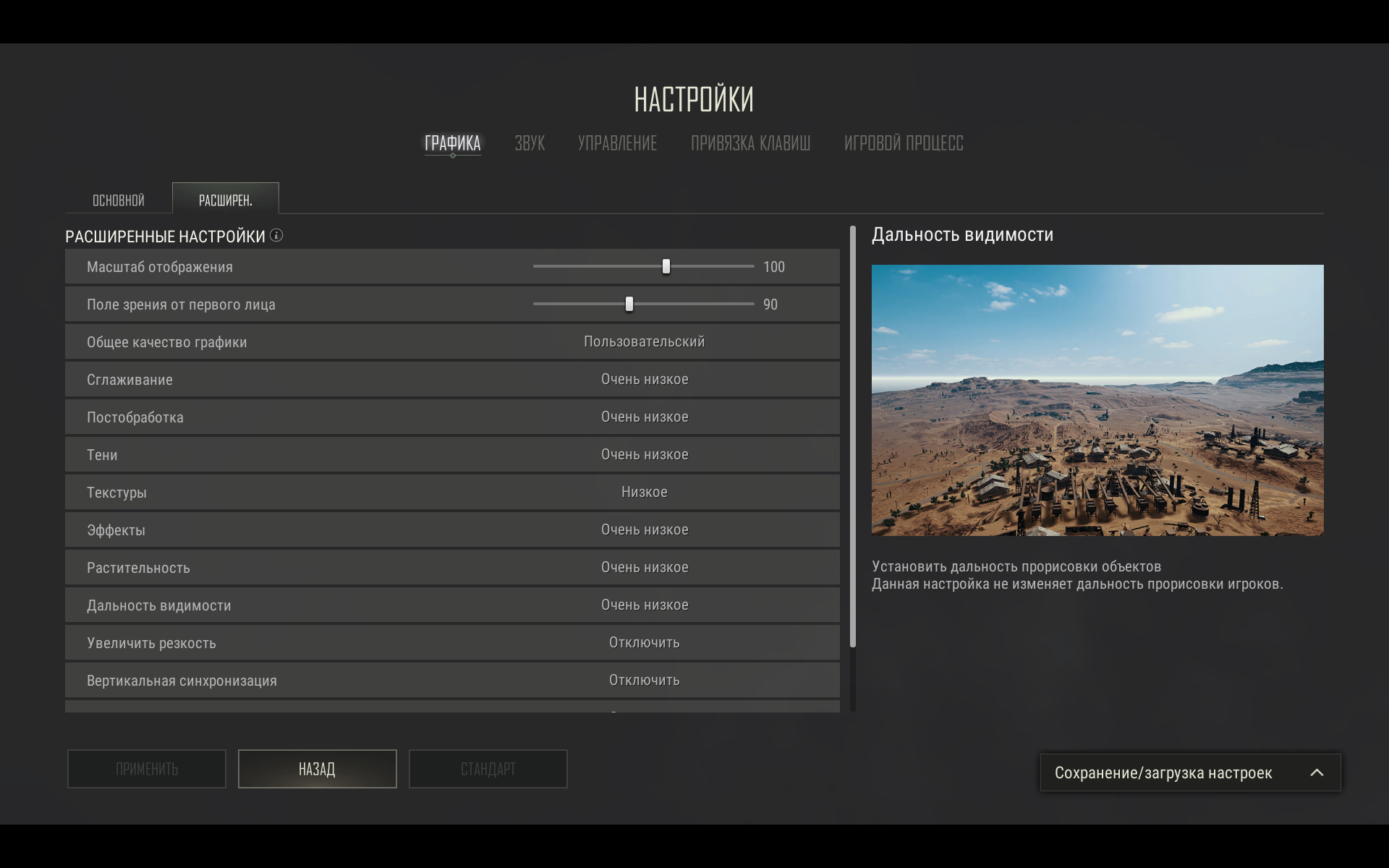1389x868 pixels.
Task: Open the Тени quality selector
Action: [x=645, y=454]
